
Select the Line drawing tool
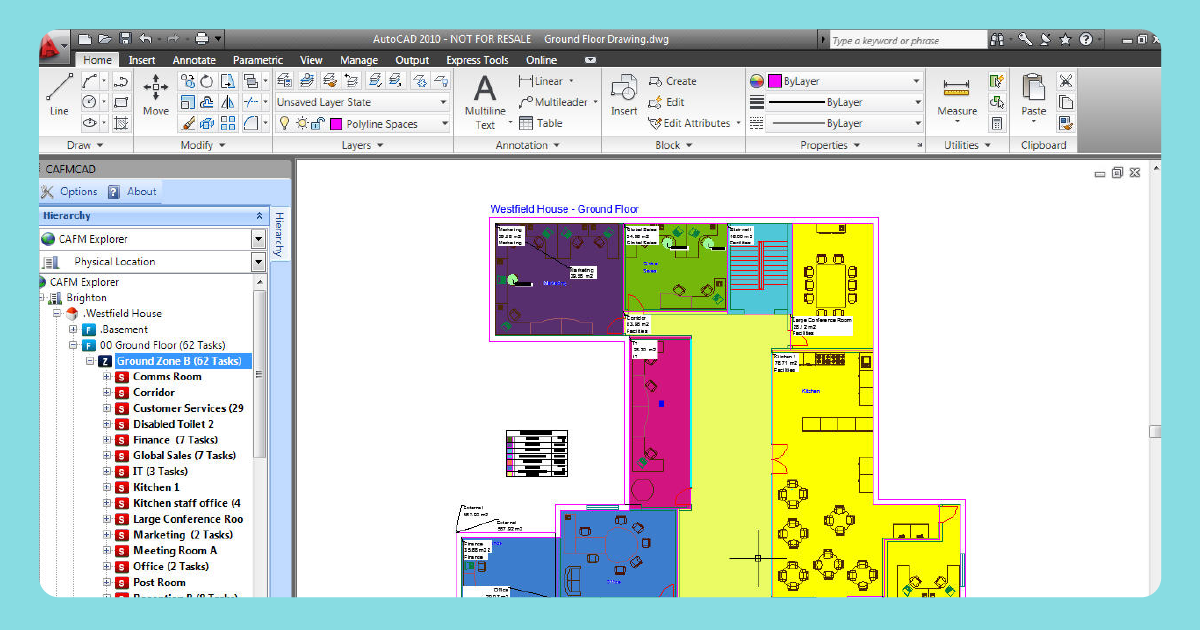pyautogui.click(x=59, y=94)
